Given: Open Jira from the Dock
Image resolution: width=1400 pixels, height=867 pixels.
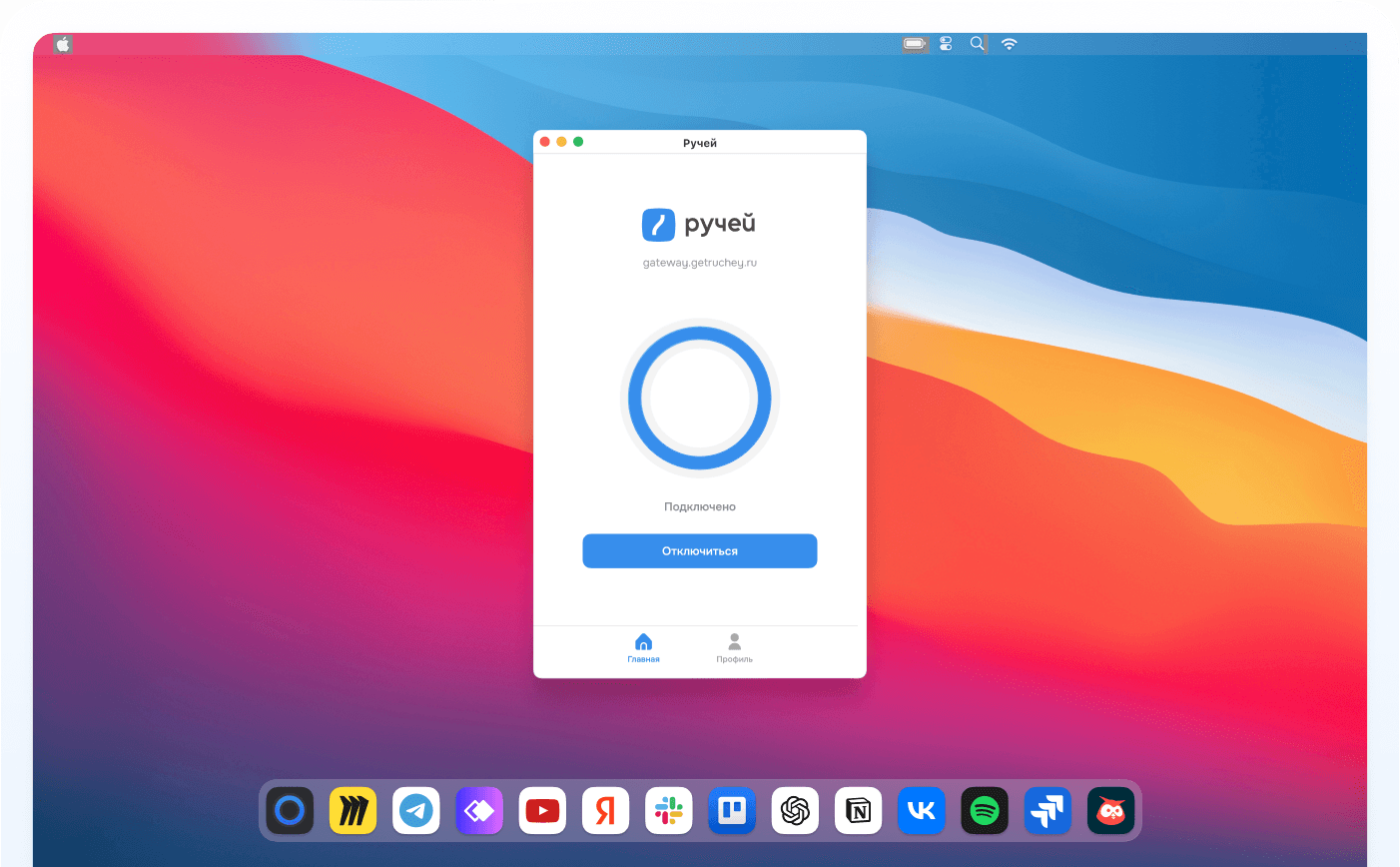Looking at the screenshot, I should click(1048, 810).
